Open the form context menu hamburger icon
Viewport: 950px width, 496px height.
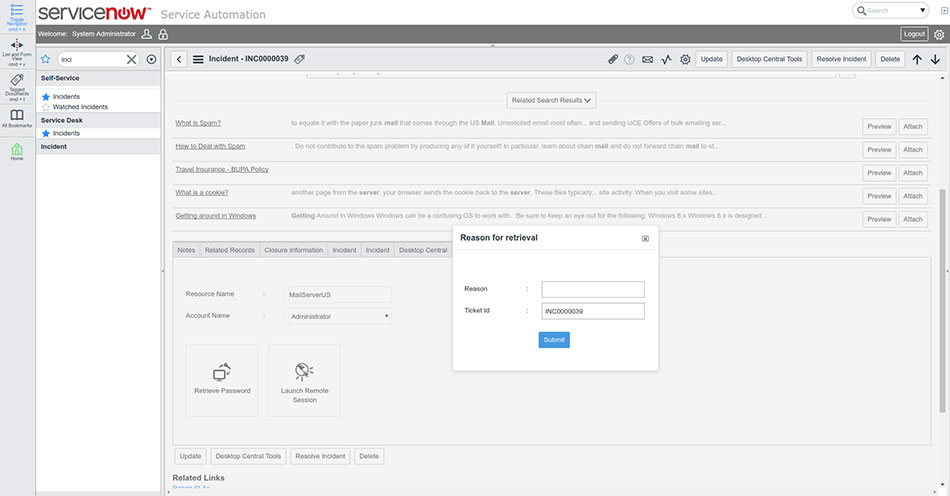click(x=198, y=59)
